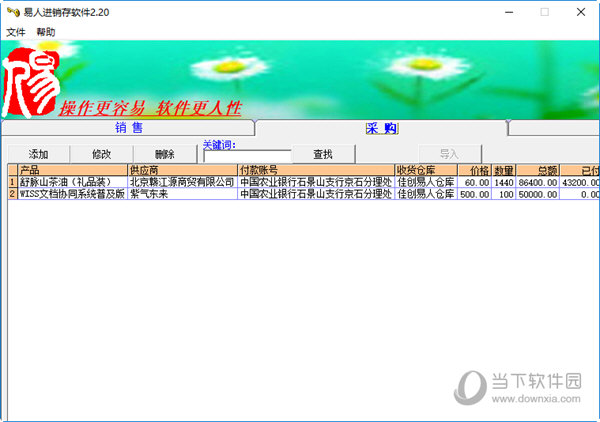
Task: Click the 添加 button
Action: (x=38, y=154)
